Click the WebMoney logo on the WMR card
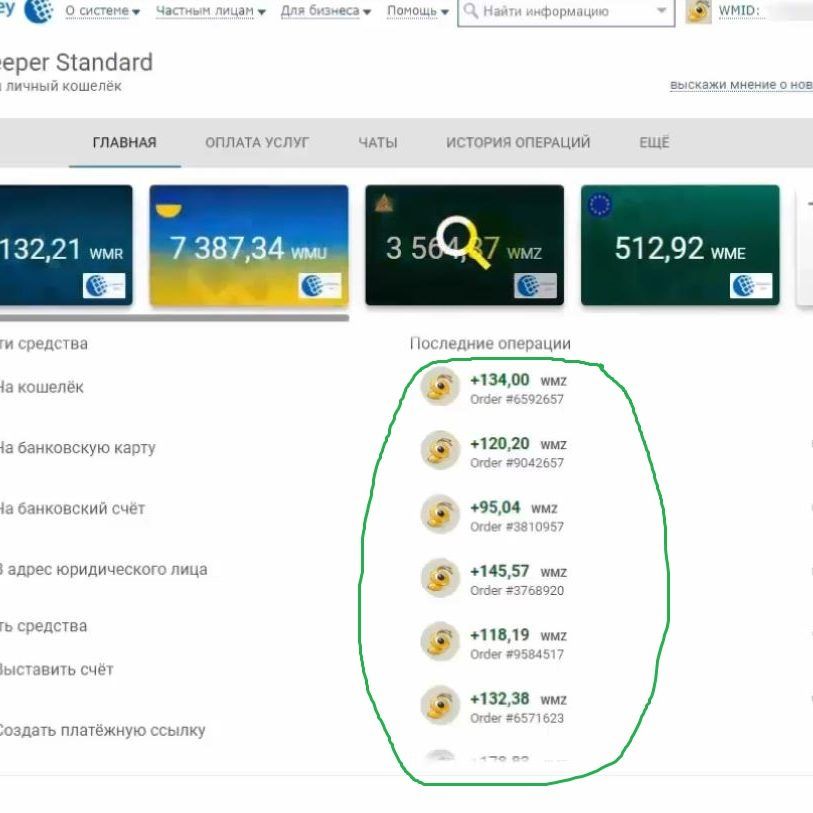 104,285
